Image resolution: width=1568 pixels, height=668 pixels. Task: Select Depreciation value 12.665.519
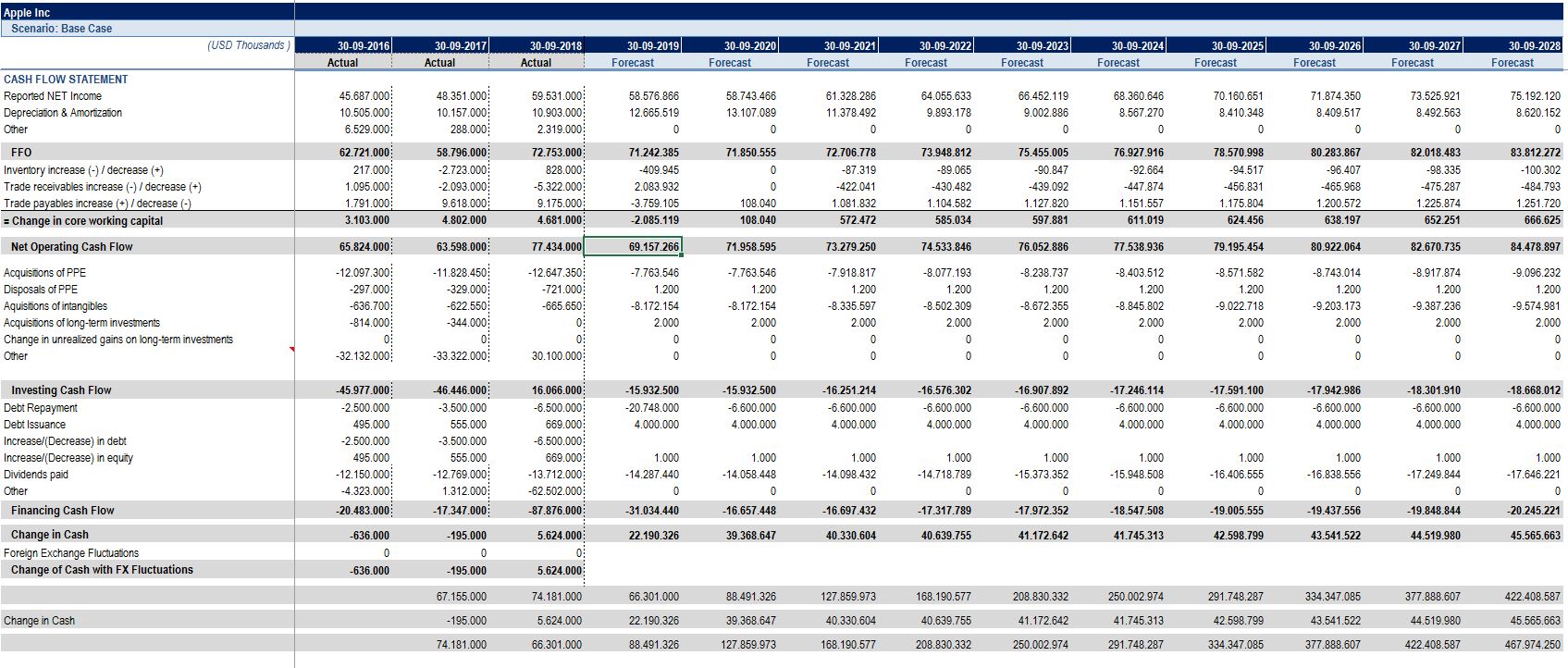pos(654,113)
